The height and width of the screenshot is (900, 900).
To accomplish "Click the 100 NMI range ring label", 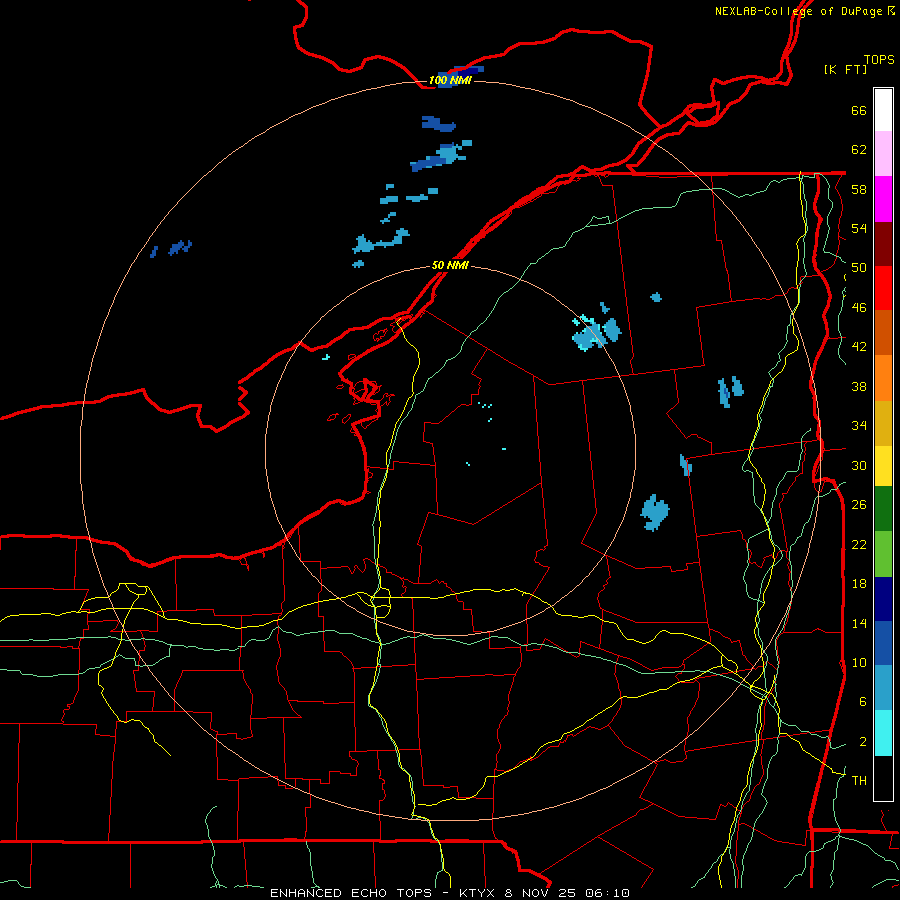I will pos(450,80).
